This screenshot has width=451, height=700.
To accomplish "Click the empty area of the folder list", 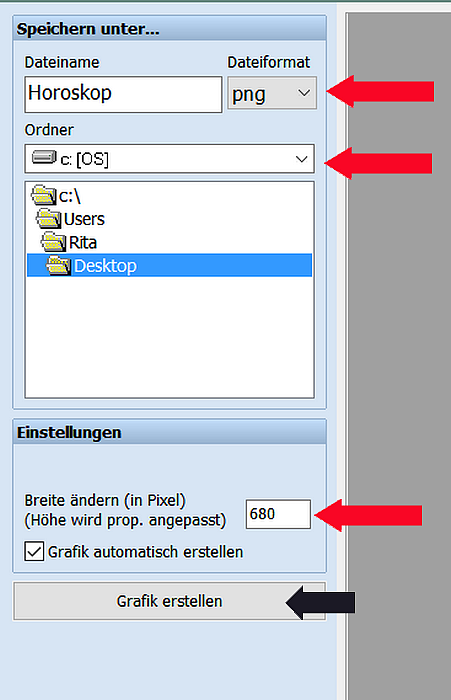I will coord(170,337).
